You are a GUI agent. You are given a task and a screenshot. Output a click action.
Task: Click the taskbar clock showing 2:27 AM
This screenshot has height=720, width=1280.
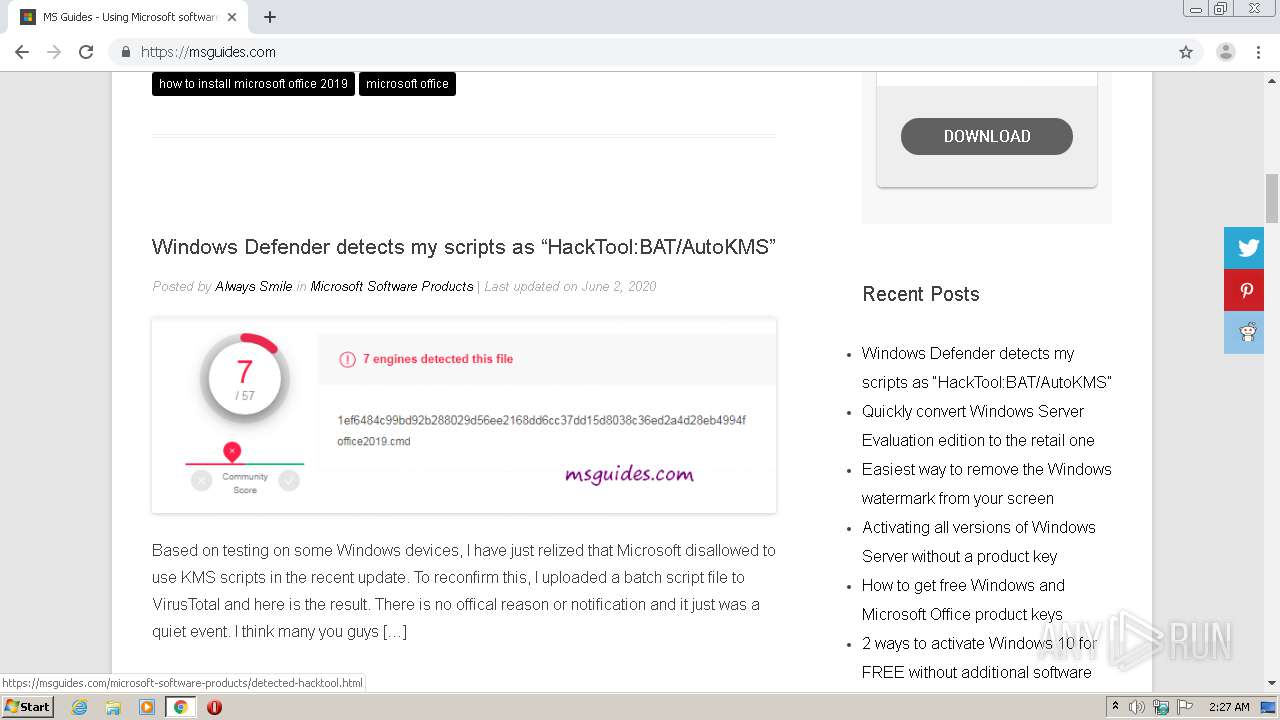[x=1229, y=707]
